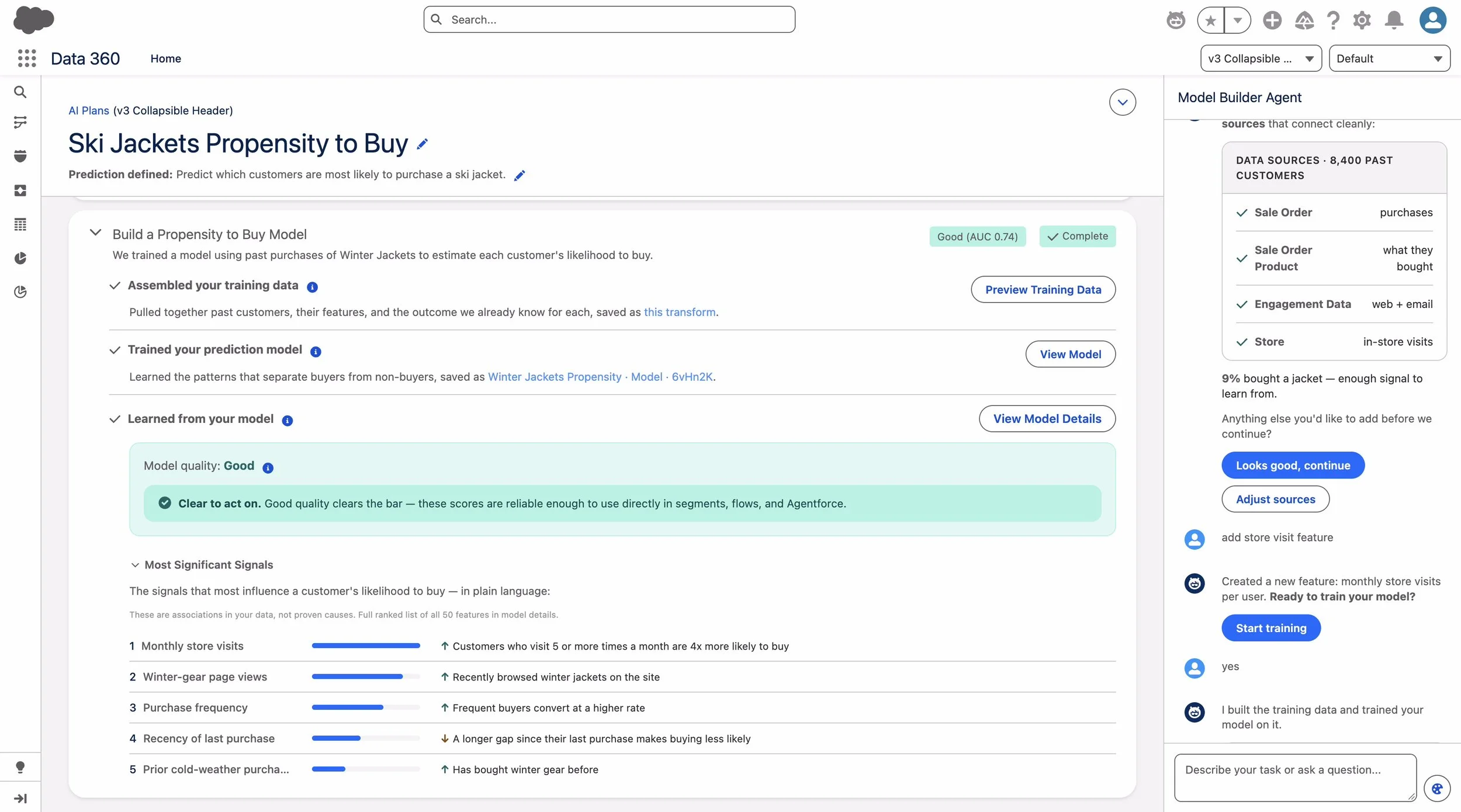
Task: Click the Preview Training Data button
Action: (1043, 290)
